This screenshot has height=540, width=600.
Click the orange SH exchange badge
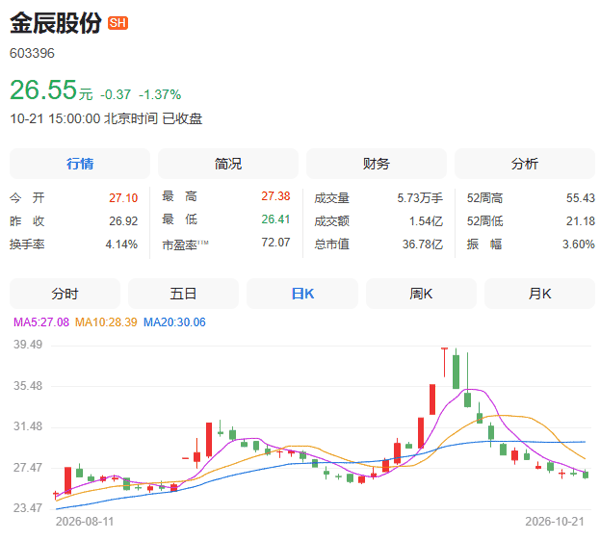(118, 23)
